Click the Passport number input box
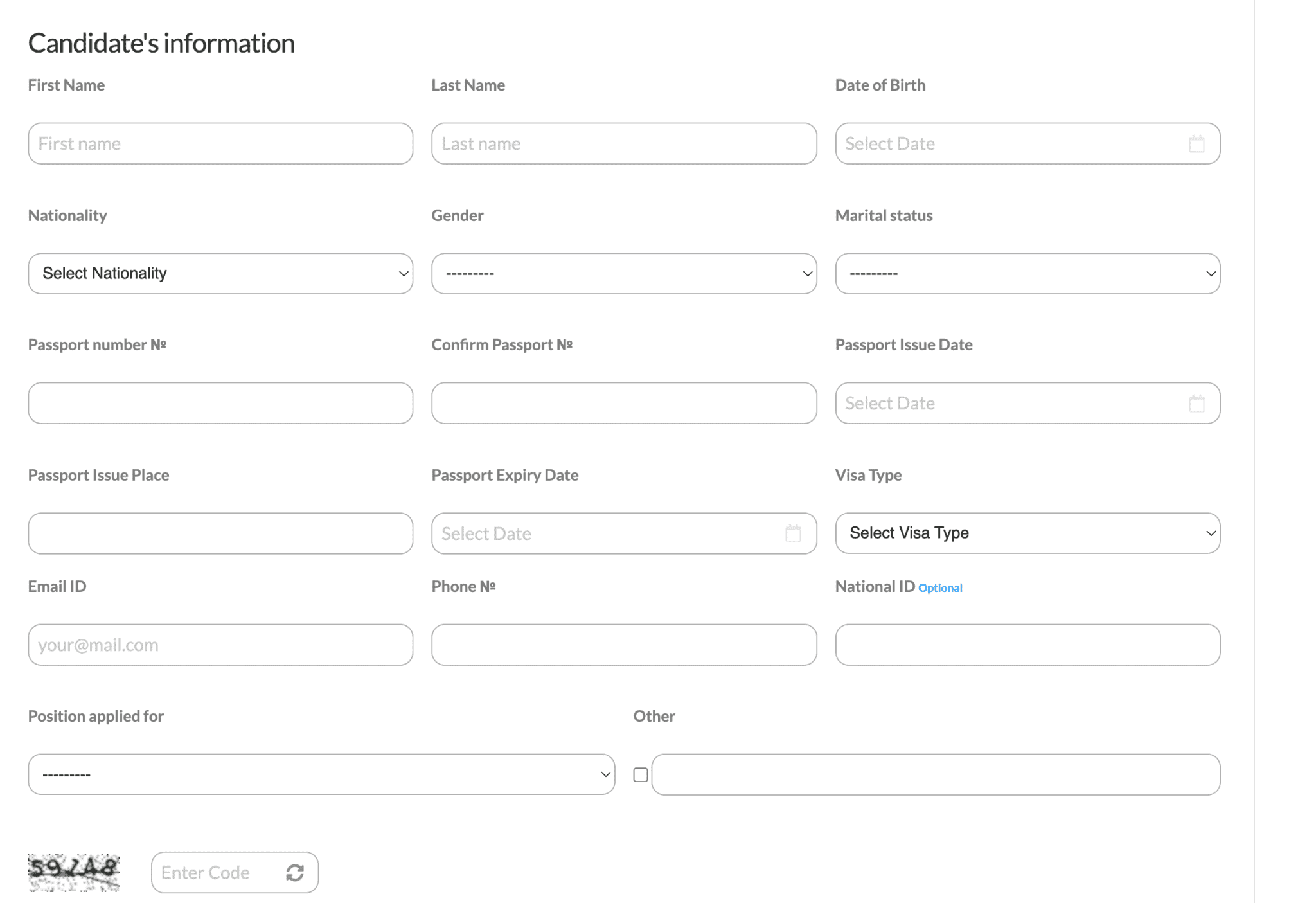This screenshot has width=1316, height=903. point(220,404)
